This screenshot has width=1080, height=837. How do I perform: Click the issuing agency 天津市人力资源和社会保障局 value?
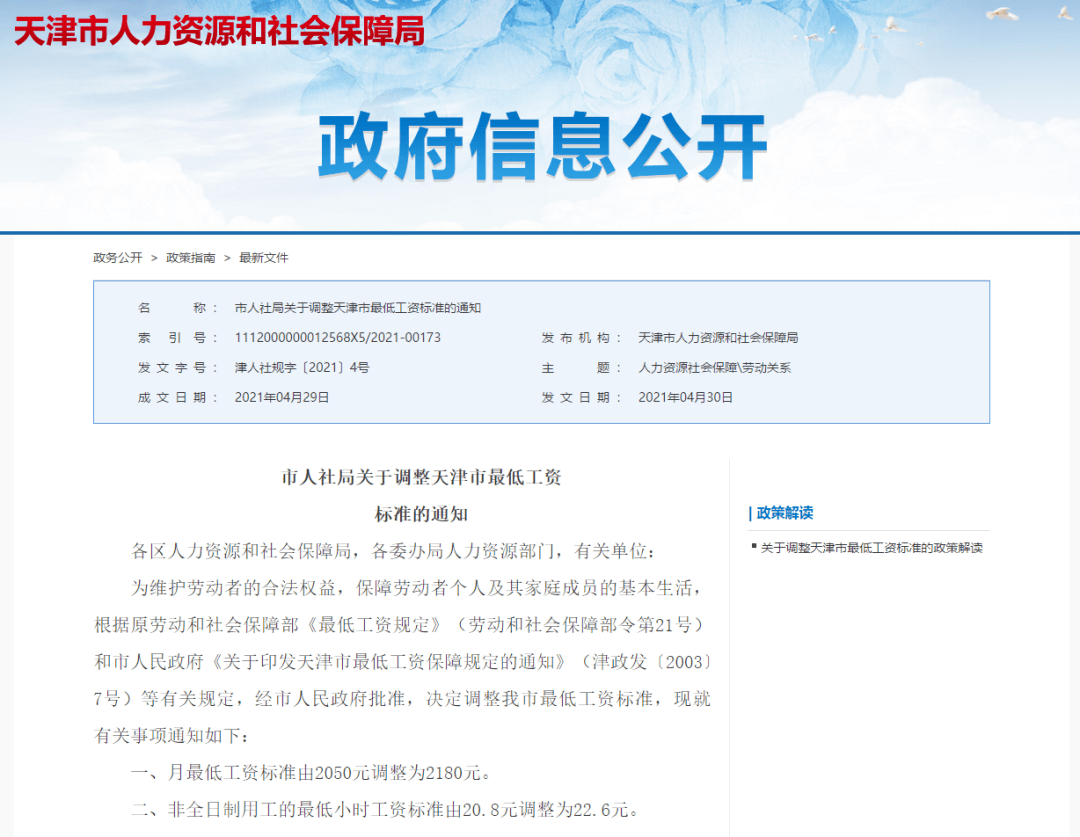point(718,338)
